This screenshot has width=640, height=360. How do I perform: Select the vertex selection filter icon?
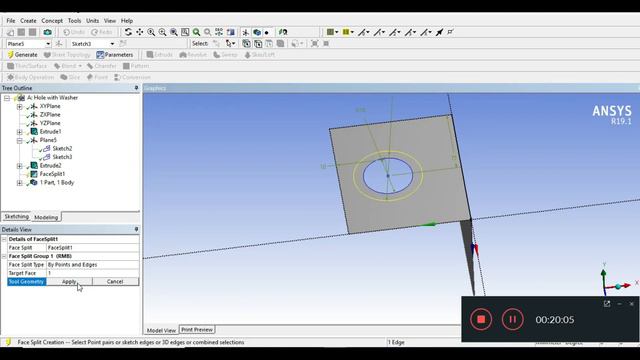[247, 43]
